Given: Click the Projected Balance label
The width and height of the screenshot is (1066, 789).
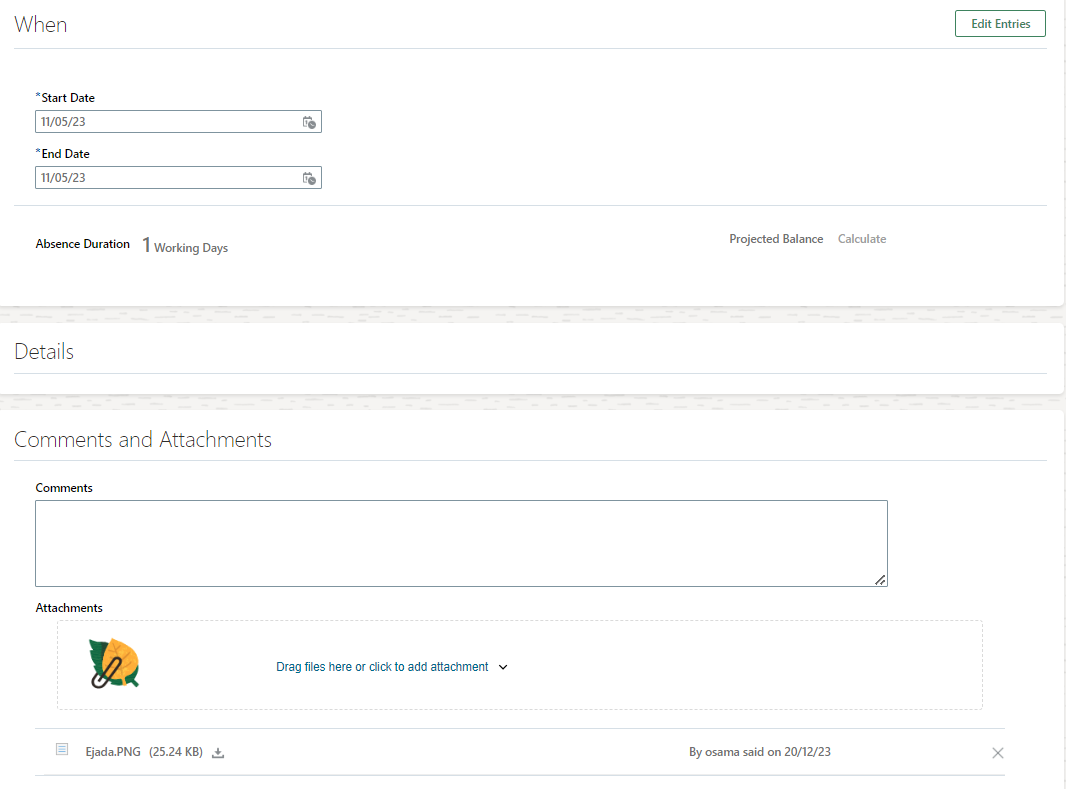Looking at the screenshot, I should point(776,239).
